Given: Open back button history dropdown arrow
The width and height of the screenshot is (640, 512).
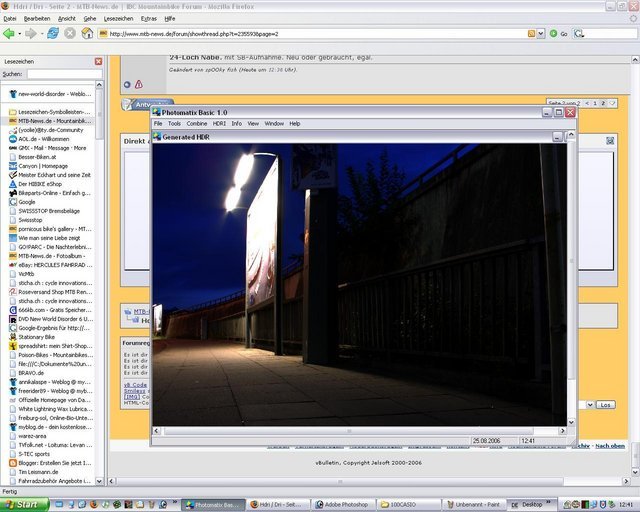Looking at the screenshot, I should pyautogui.click(x=19, y=33).
